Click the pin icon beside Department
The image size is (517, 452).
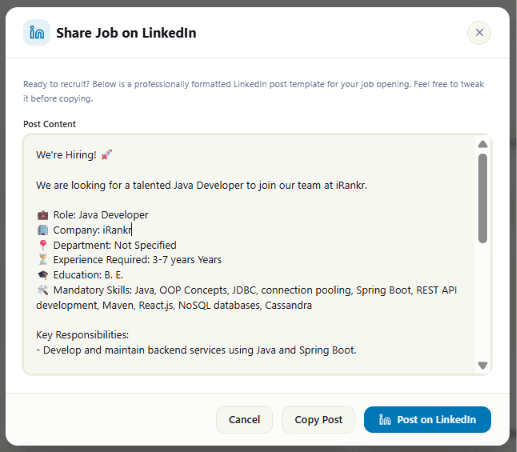point(43,245)
